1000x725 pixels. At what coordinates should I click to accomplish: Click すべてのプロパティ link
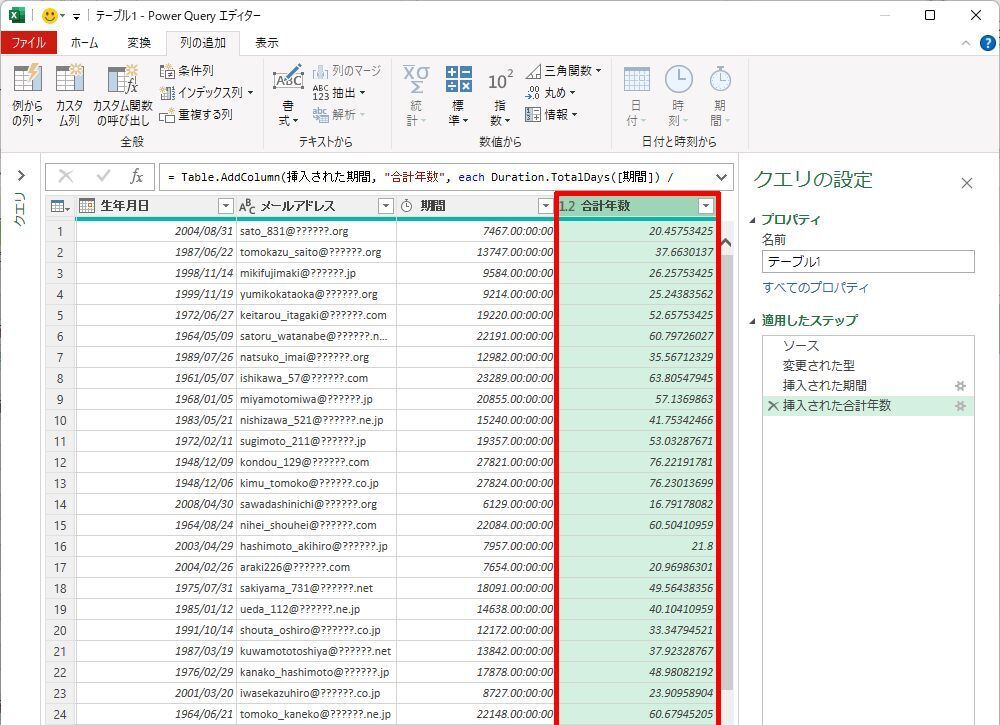[815, 288]
